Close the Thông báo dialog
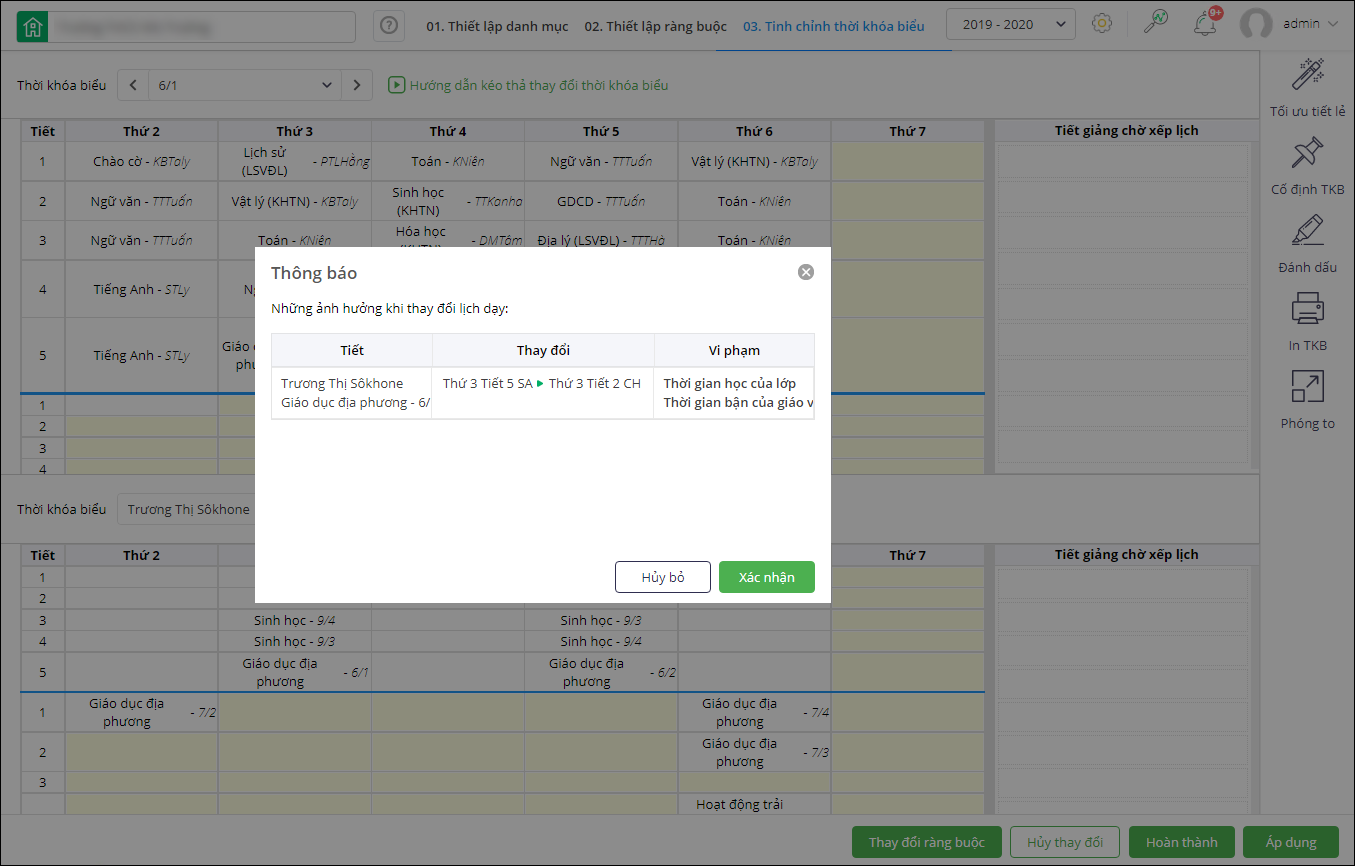1355x866 pixels. tap(806, 272)
